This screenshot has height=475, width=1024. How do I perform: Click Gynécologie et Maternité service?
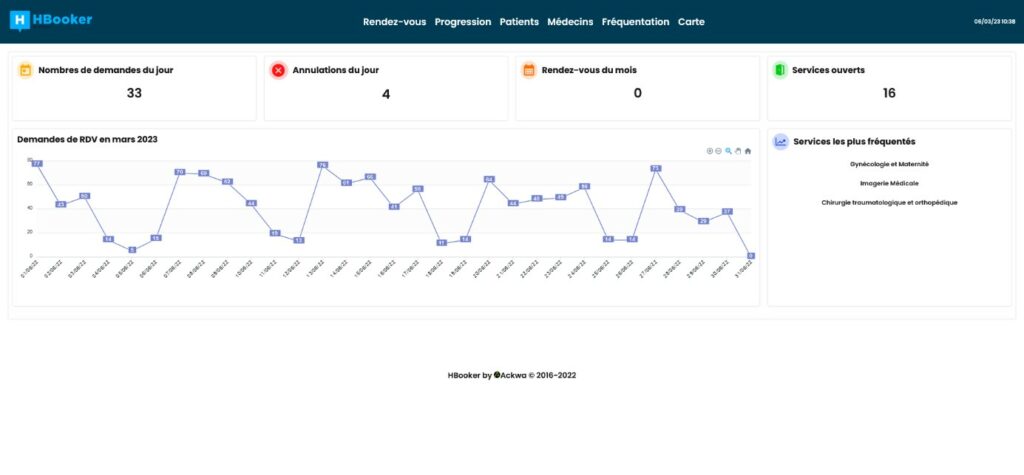pos(889,164)
